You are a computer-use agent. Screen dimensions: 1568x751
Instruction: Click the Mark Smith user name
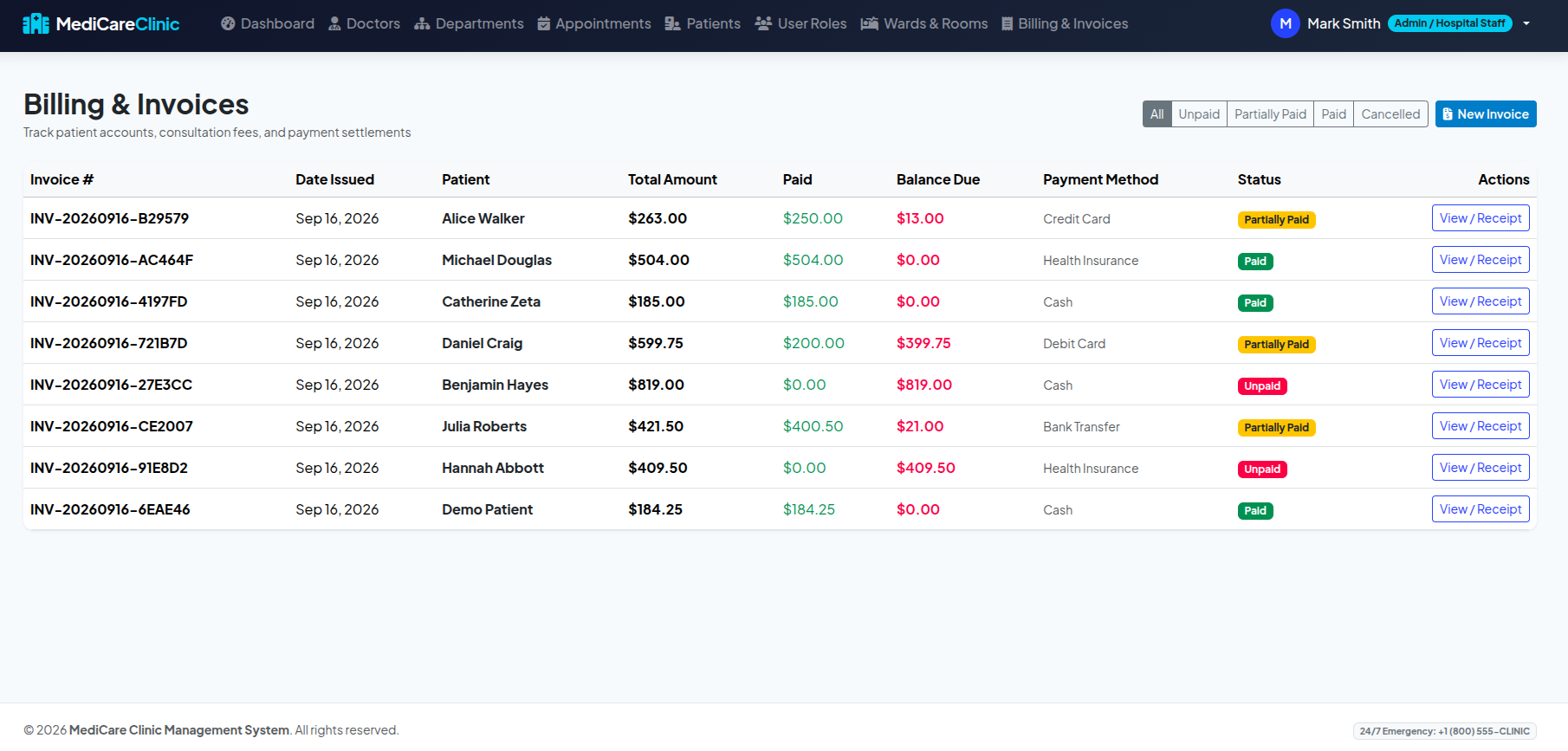click(x=1344, y=23)
